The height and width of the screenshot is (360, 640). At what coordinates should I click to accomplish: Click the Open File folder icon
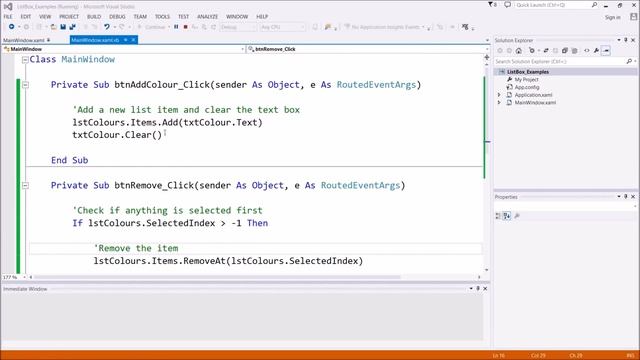(x=53, y=27)
